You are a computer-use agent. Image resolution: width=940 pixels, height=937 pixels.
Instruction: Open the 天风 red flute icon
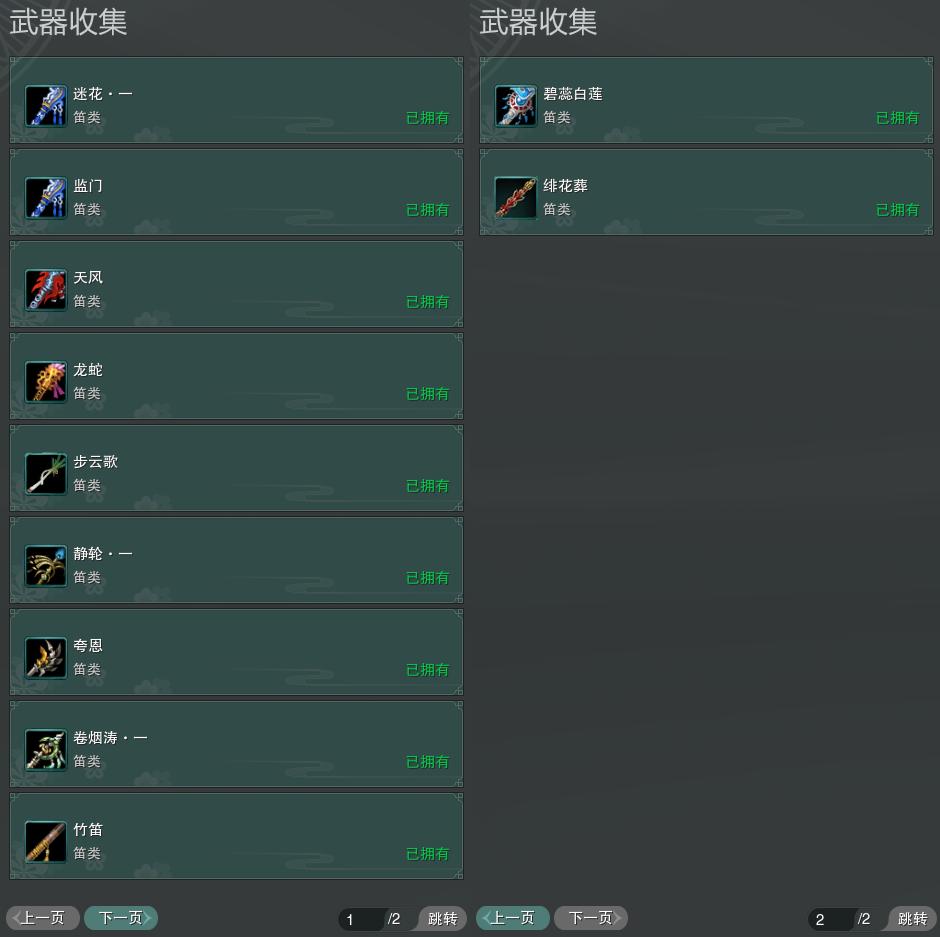(x=46, y=290)
